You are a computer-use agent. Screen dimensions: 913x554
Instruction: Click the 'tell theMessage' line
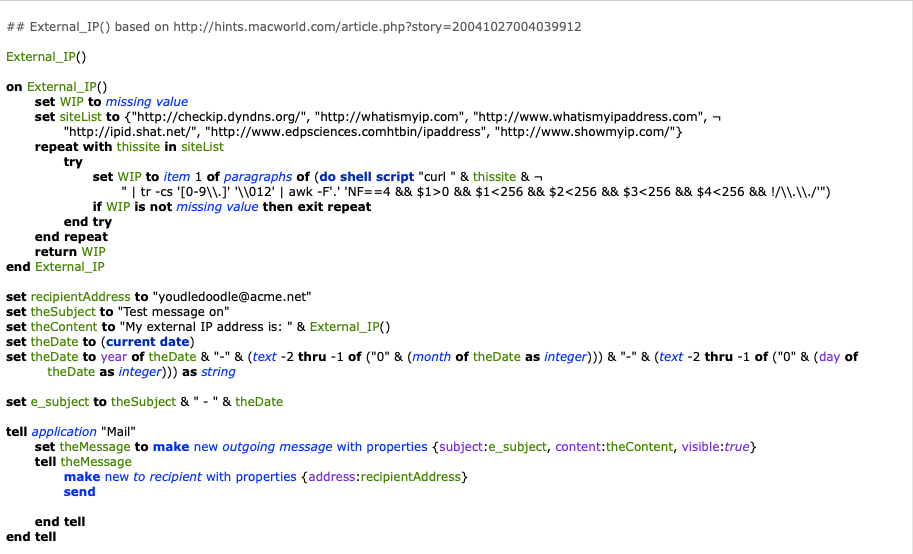point(83,462)
